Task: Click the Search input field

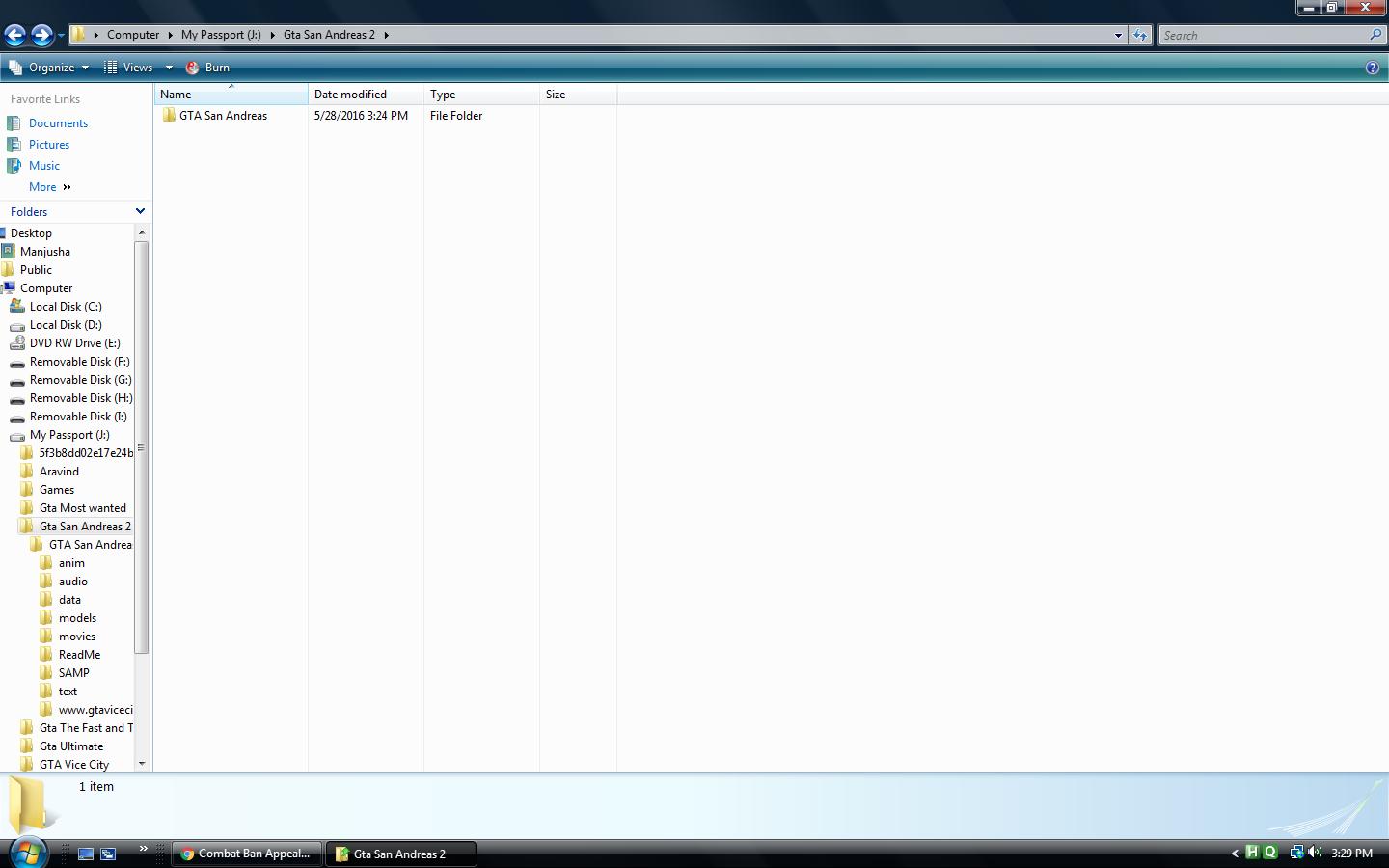Action: pyautogui.click(x=1262, y=35)
